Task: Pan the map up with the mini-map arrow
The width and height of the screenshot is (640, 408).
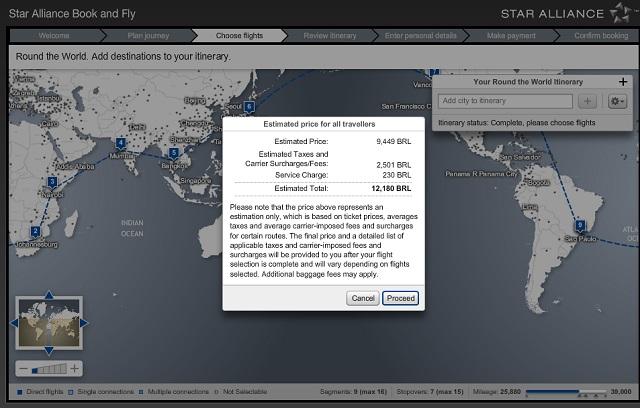Action: [x=49, y=295]
